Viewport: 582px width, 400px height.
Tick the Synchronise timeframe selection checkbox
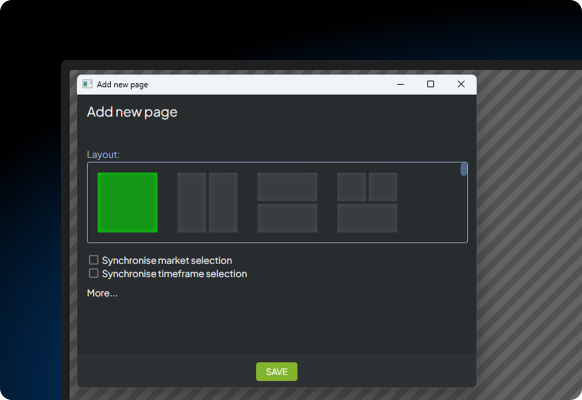[94, 273]
